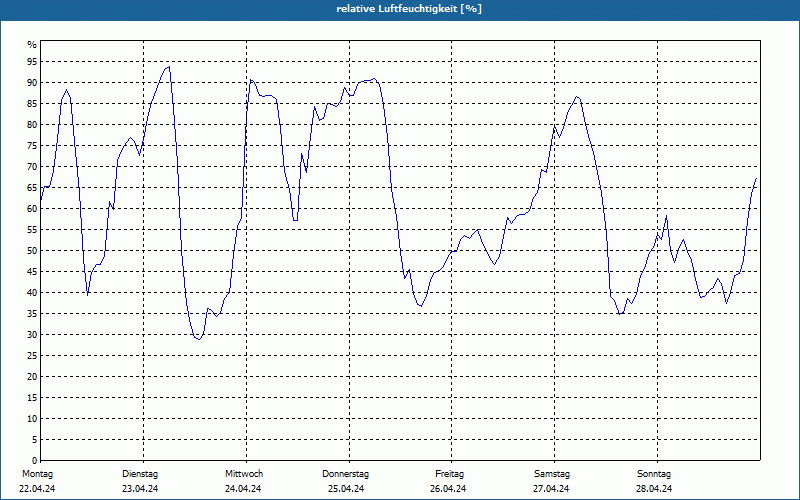
Task: Click the Tuesday humidity minimum near 29%
Action: pos(199,339)
